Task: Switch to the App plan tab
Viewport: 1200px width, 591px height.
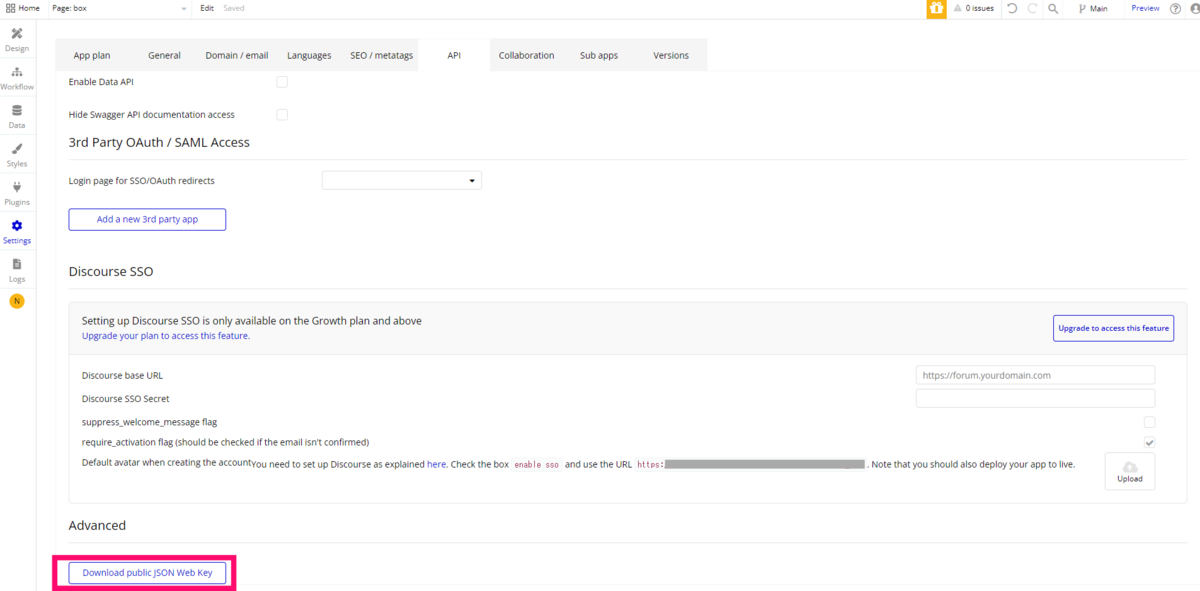Action: pos(92,55)
